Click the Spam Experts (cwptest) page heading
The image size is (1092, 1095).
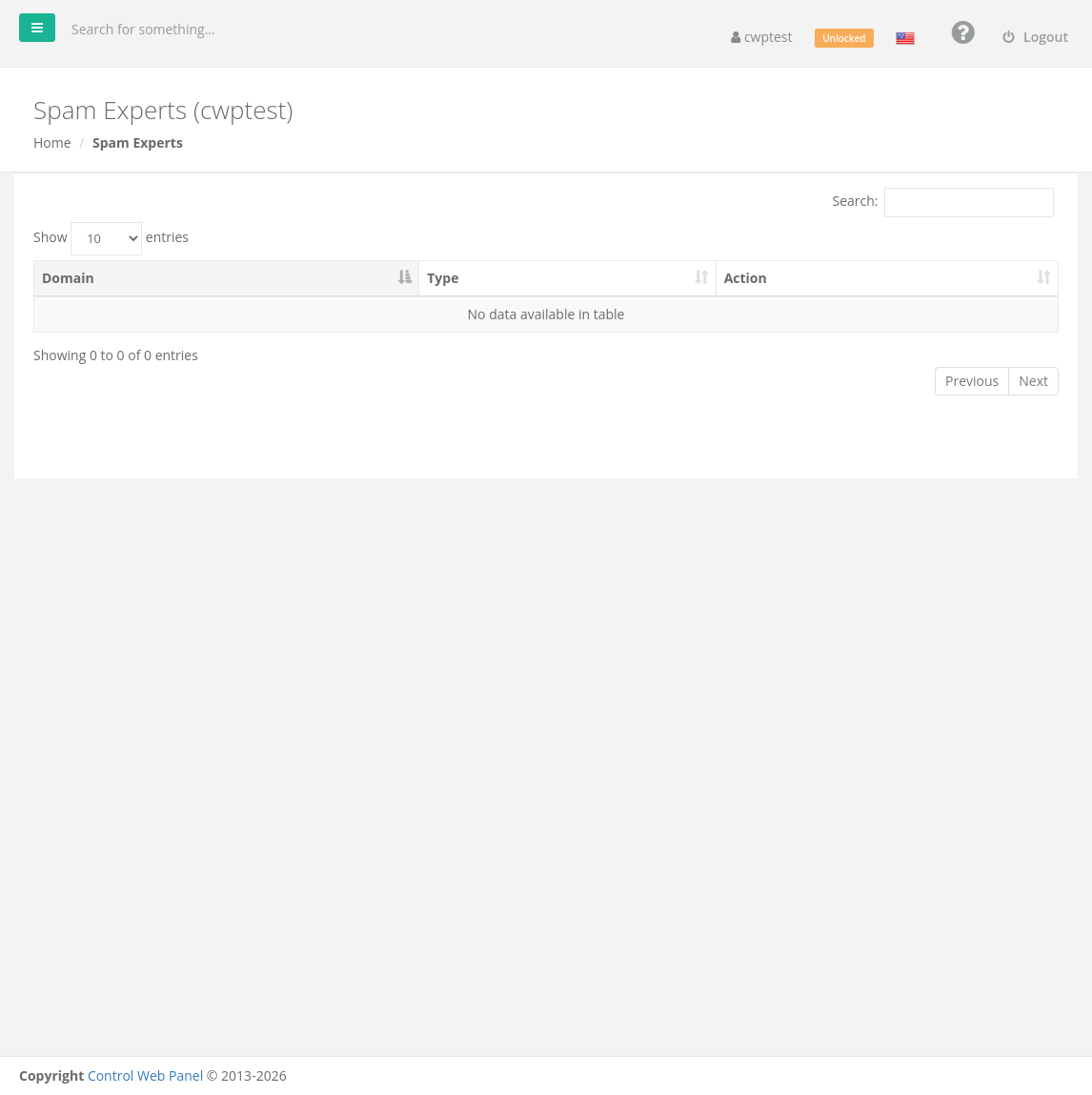pyautogui.click(x=163, y=111)
